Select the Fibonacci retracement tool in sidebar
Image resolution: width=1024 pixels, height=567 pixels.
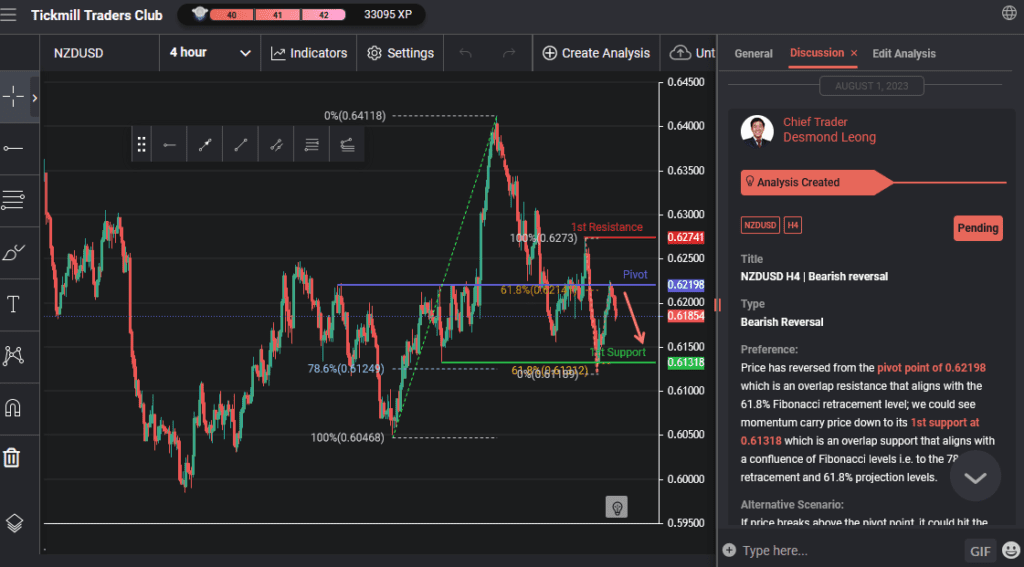click(x=13, y=200)
